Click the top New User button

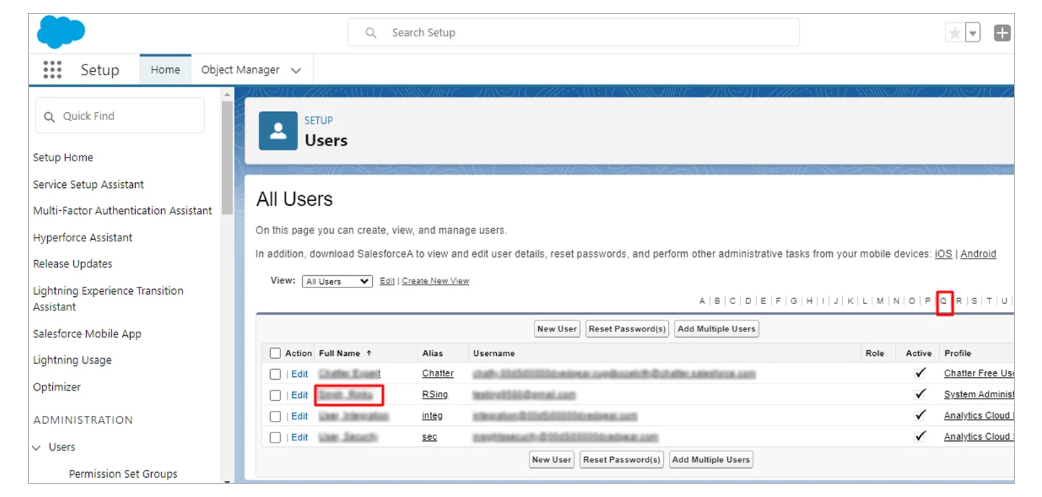click(557, 329)
